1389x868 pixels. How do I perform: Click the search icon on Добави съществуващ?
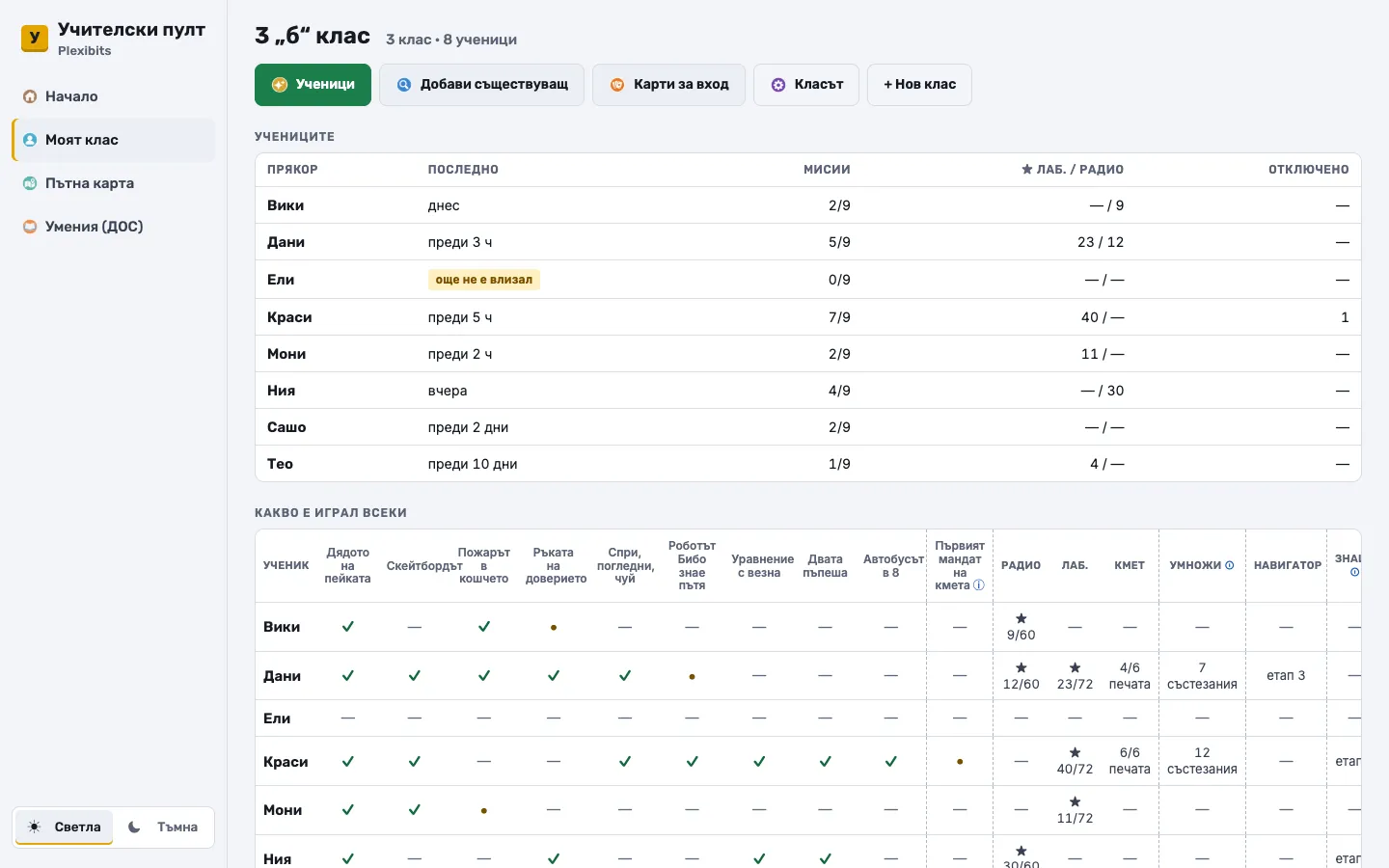404,85
